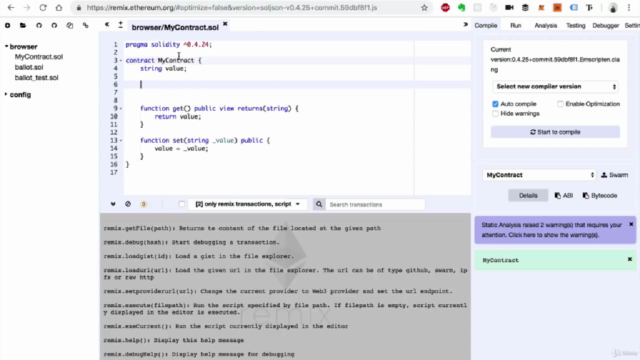640x360 pixels.
Task: Open Chrome profile avatar
Action: point(613,8)
